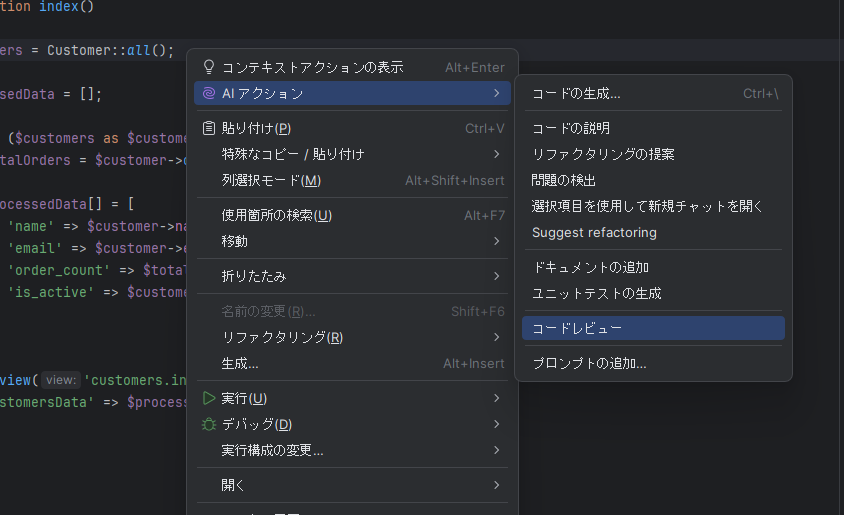The height and width of the screenshot is (515, 844).
Task: Click the bug icon beside デバッグ
Action: tap(209, 424)
